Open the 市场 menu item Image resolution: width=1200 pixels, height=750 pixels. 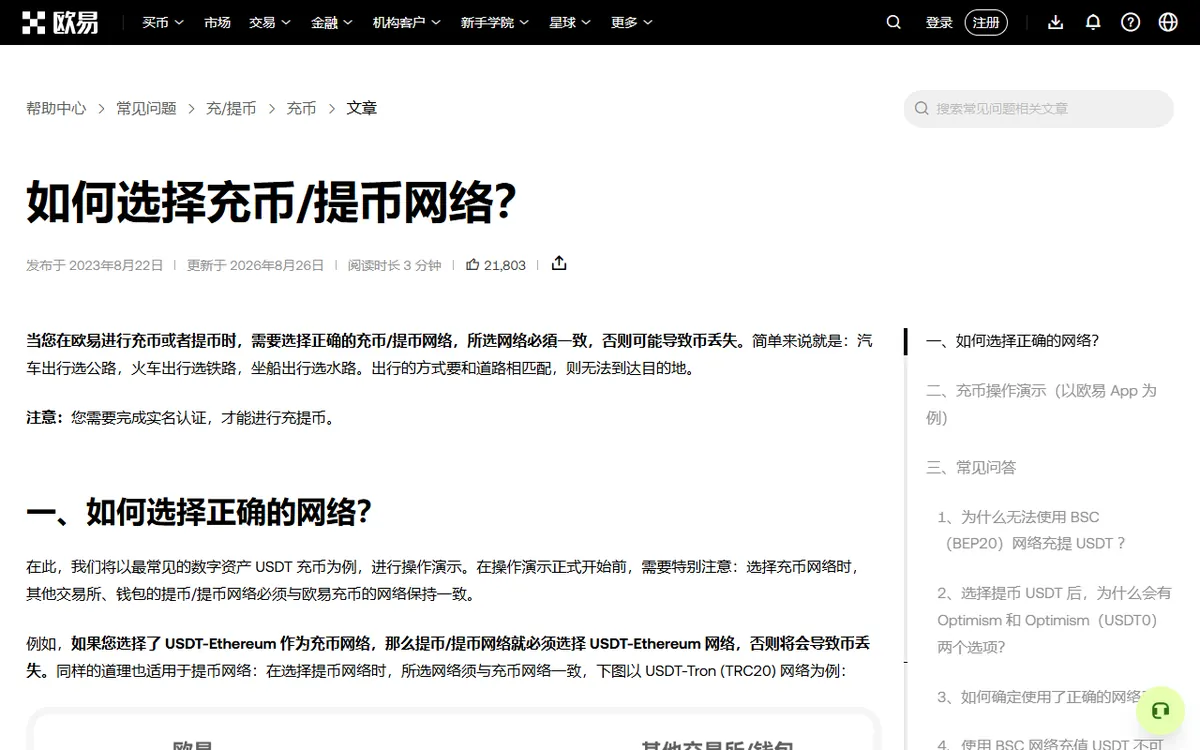217,22
